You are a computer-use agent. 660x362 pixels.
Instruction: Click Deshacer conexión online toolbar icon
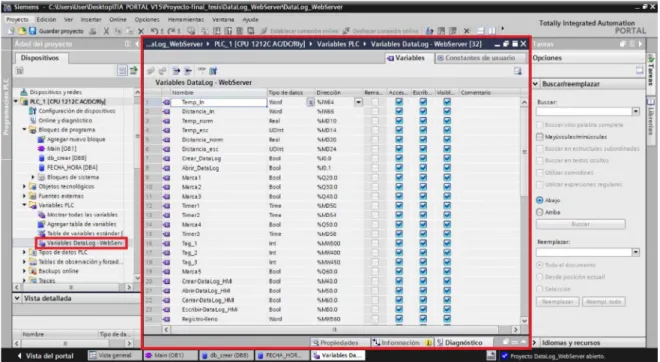pos(346,31)
